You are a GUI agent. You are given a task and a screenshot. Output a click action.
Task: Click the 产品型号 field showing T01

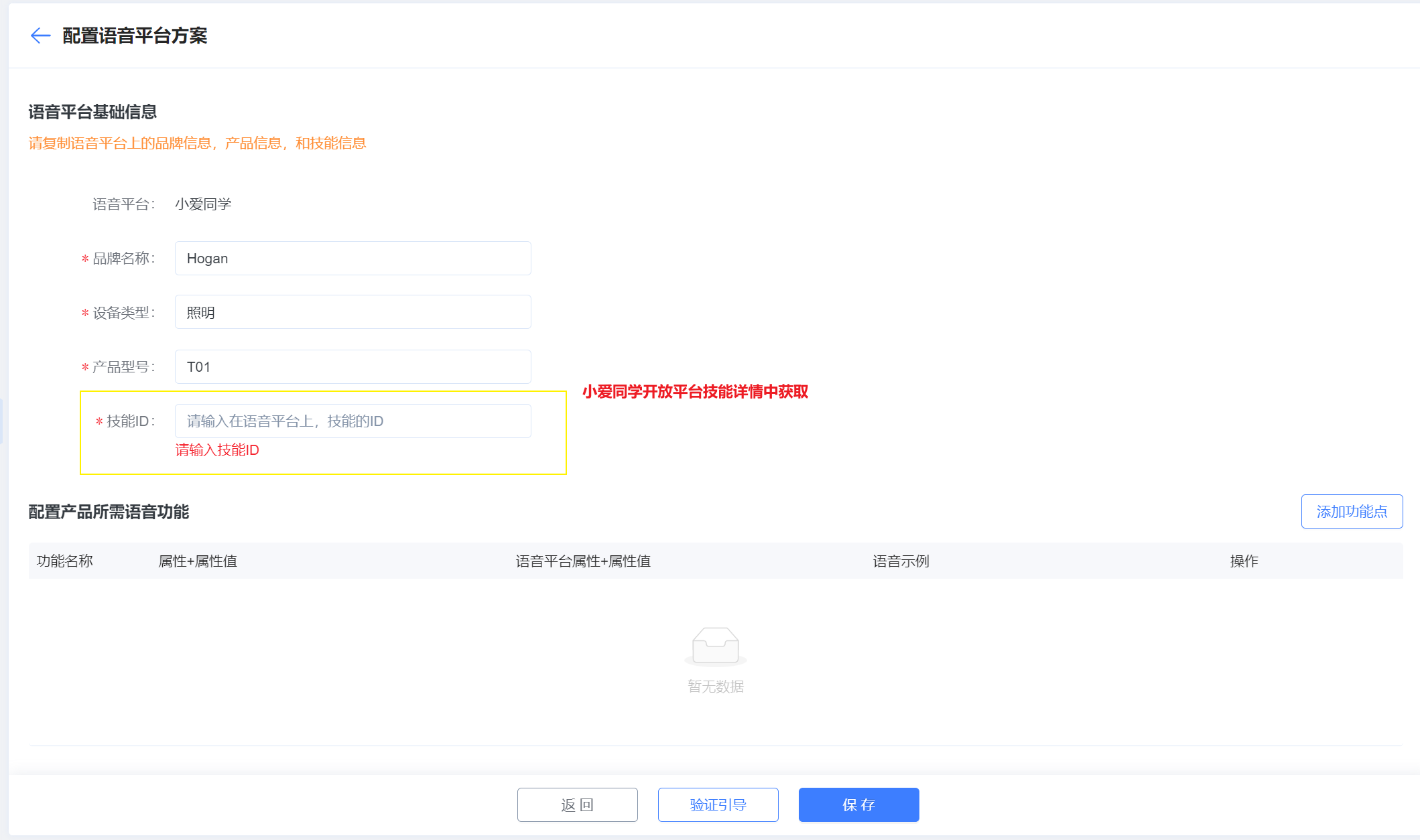[x=353, y=367]
